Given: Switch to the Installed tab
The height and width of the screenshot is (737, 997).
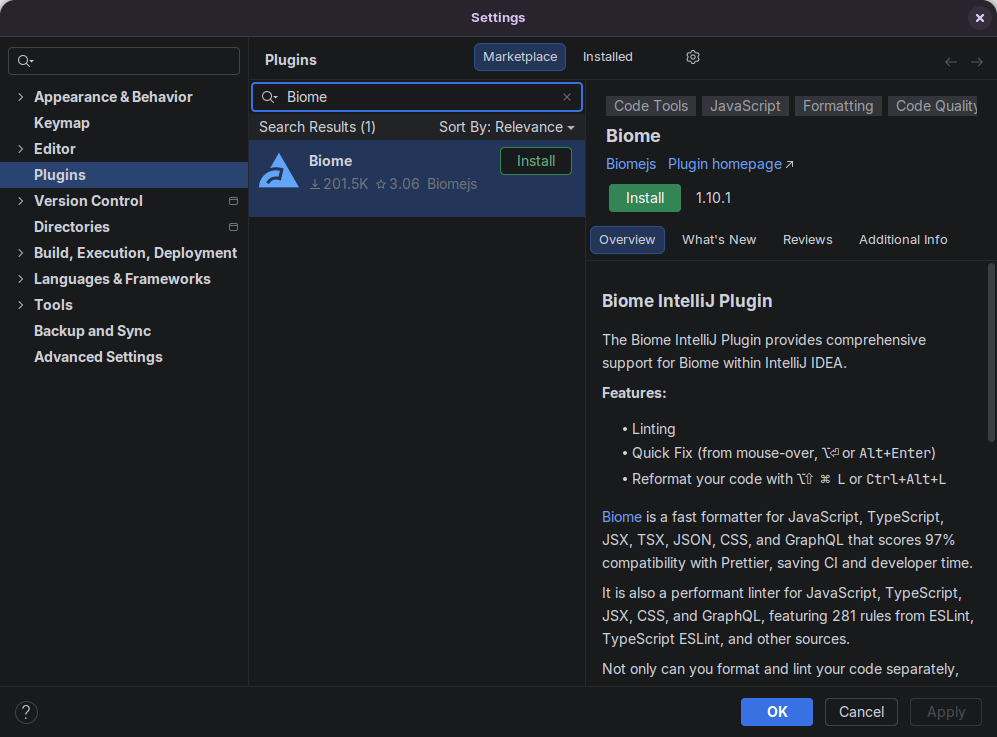Looking at the screenshot, I should coord(607,57).
